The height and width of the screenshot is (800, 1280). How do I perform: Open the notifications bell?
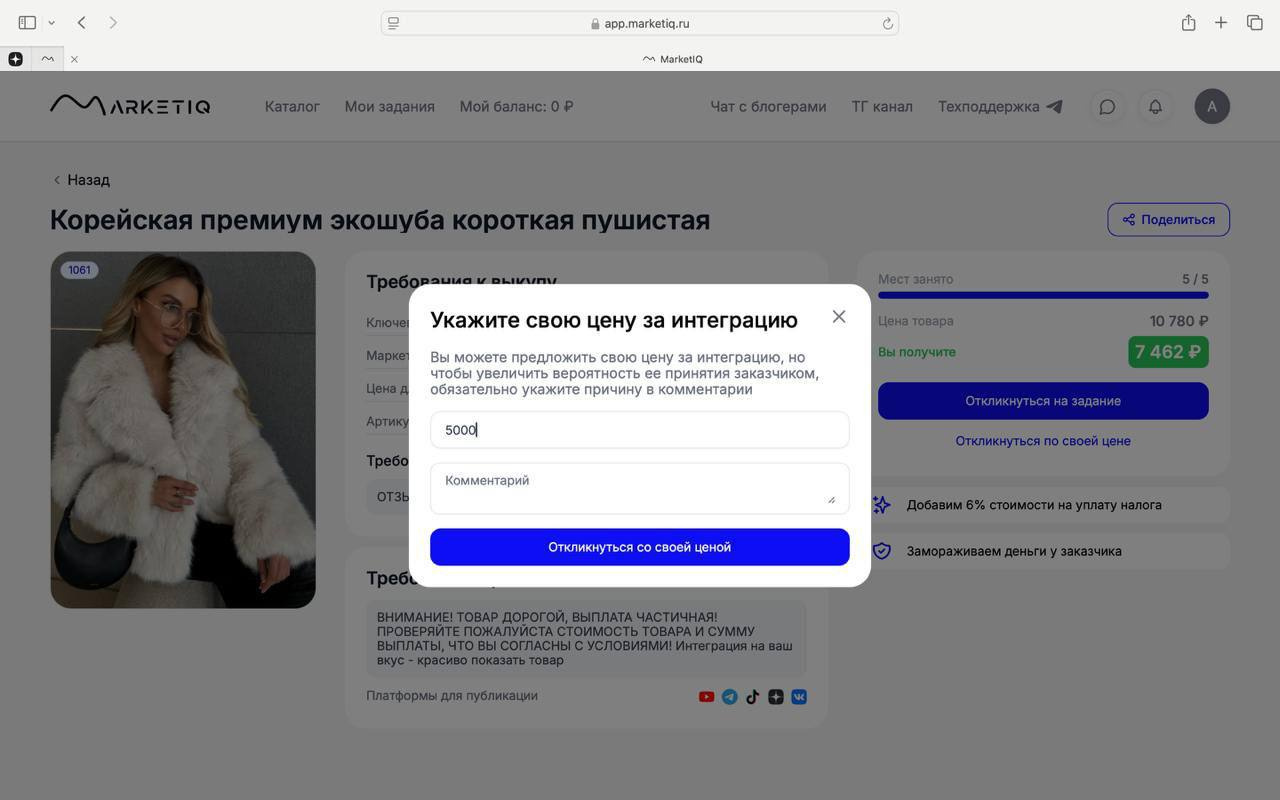coord(1155,106)
